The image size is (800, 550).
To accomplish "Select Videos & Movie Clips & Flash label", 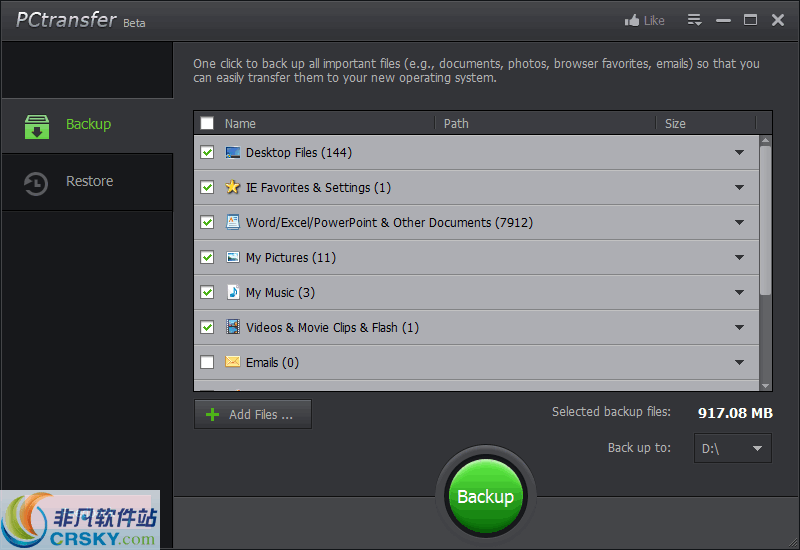I will pos(332,328).
